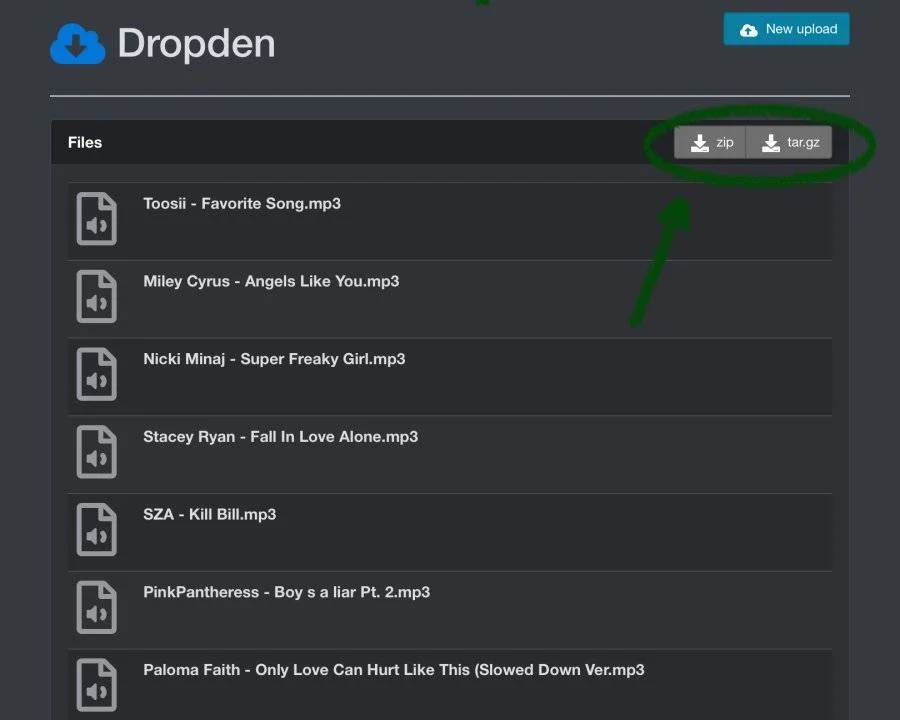Download all files as tar.gz
The height and width of the screenshot is (720, 900).
point(789,142)
